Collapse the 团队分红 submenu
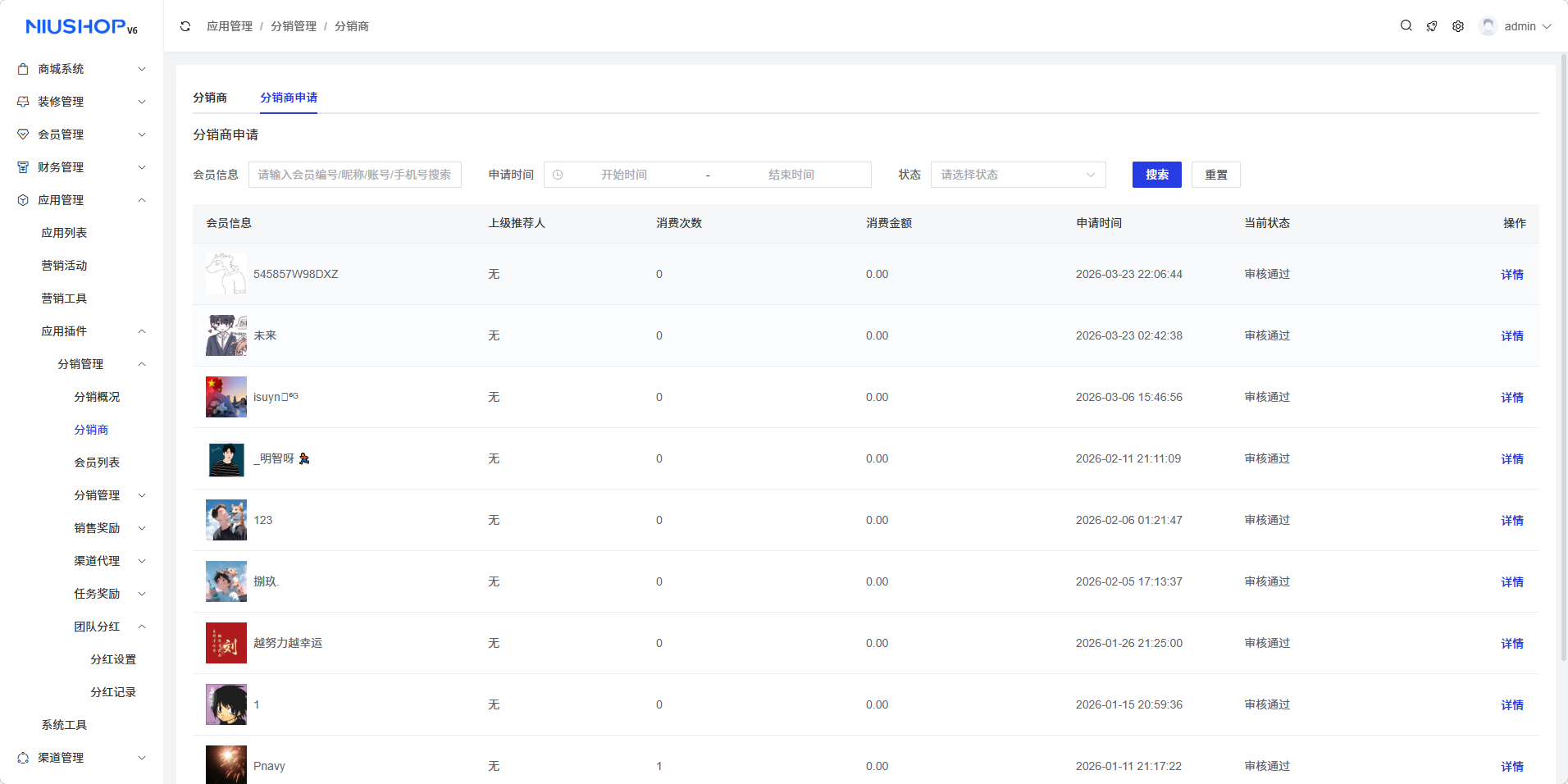Viewport: 1568px width, 784px height. 142,627
